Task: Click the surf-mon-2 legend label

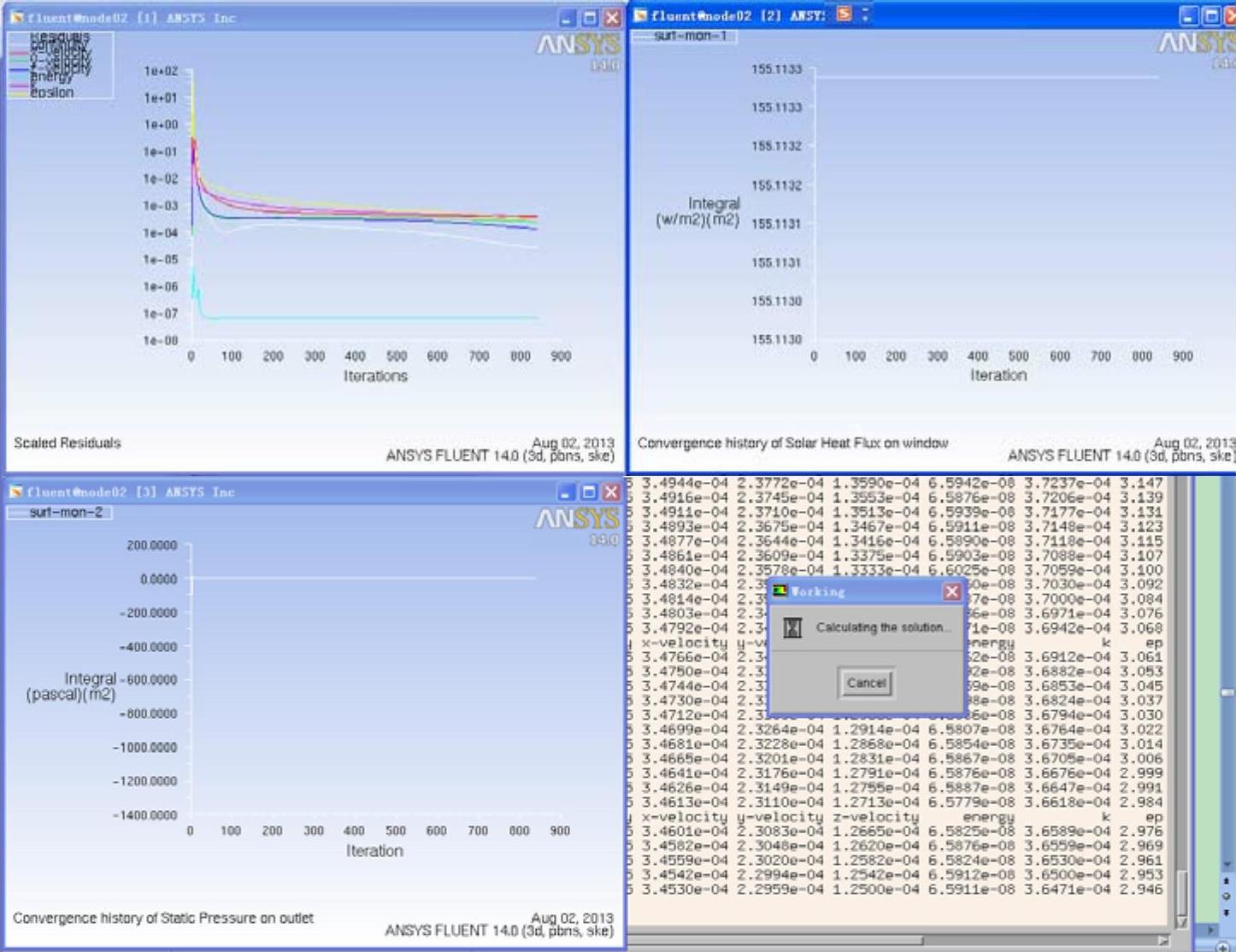Action: (60, 512)
